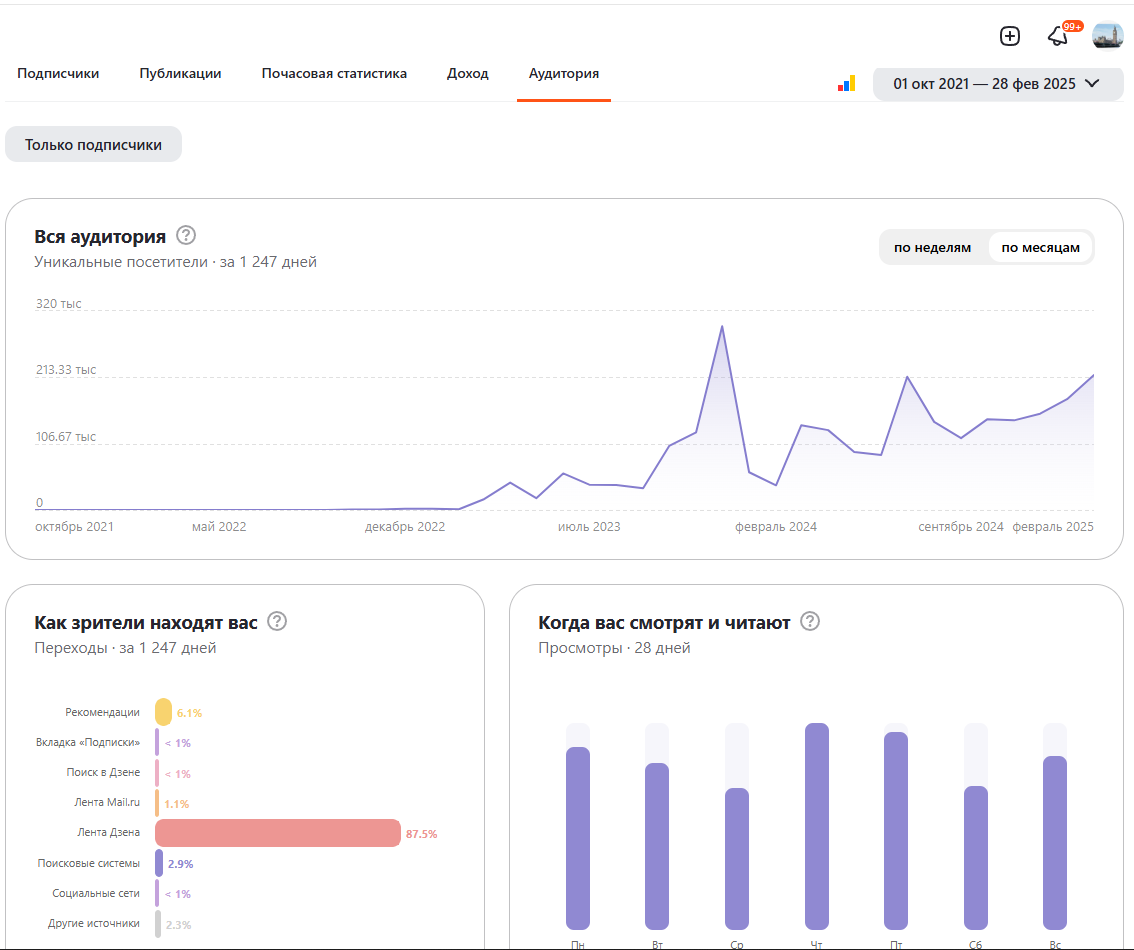The width and height of the screenshot is (1134, 950).
Task: Open the Почасовая статистика tab
Action: (x=334, y=73)
